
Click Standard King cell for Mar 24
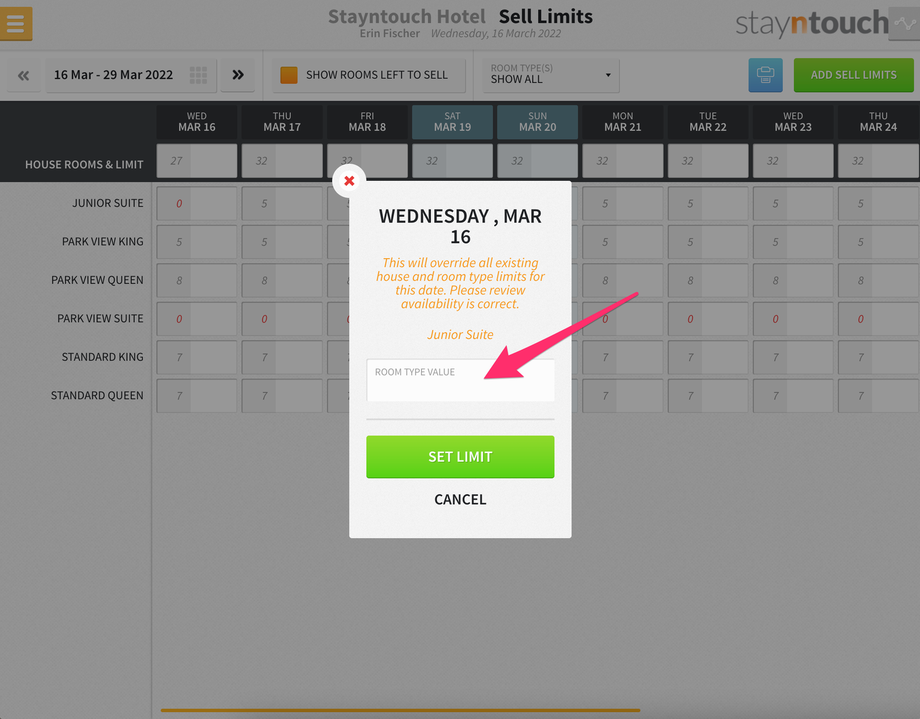[x=878, y=357]
